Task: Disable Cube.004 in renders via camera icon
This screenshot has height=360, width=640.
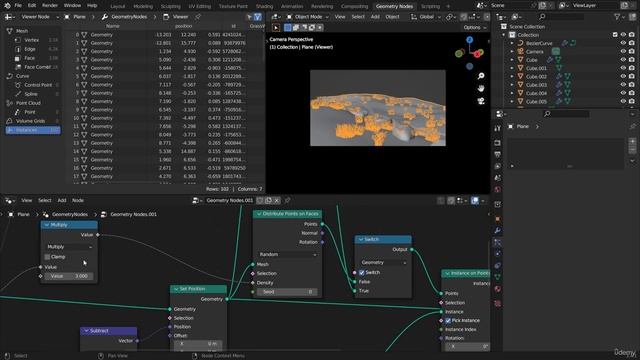Action: click(x=632, y=93)
